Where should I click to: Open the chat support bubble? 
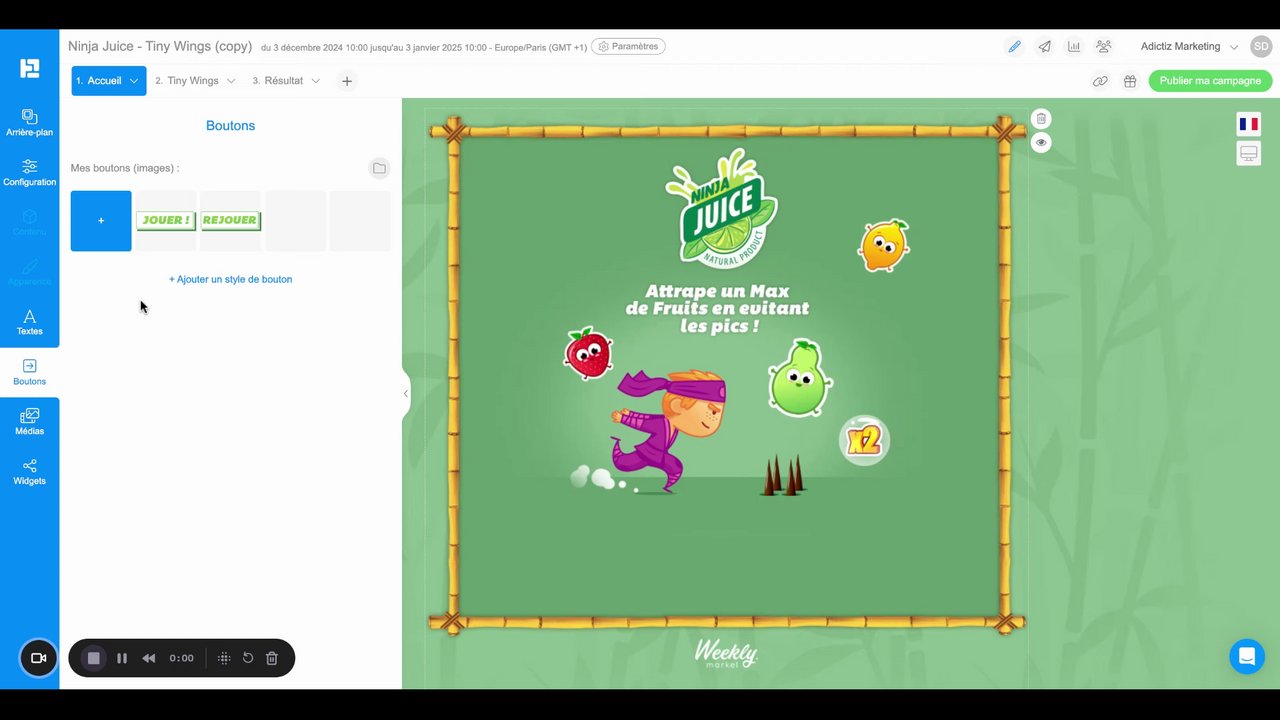click(1247, 657)
